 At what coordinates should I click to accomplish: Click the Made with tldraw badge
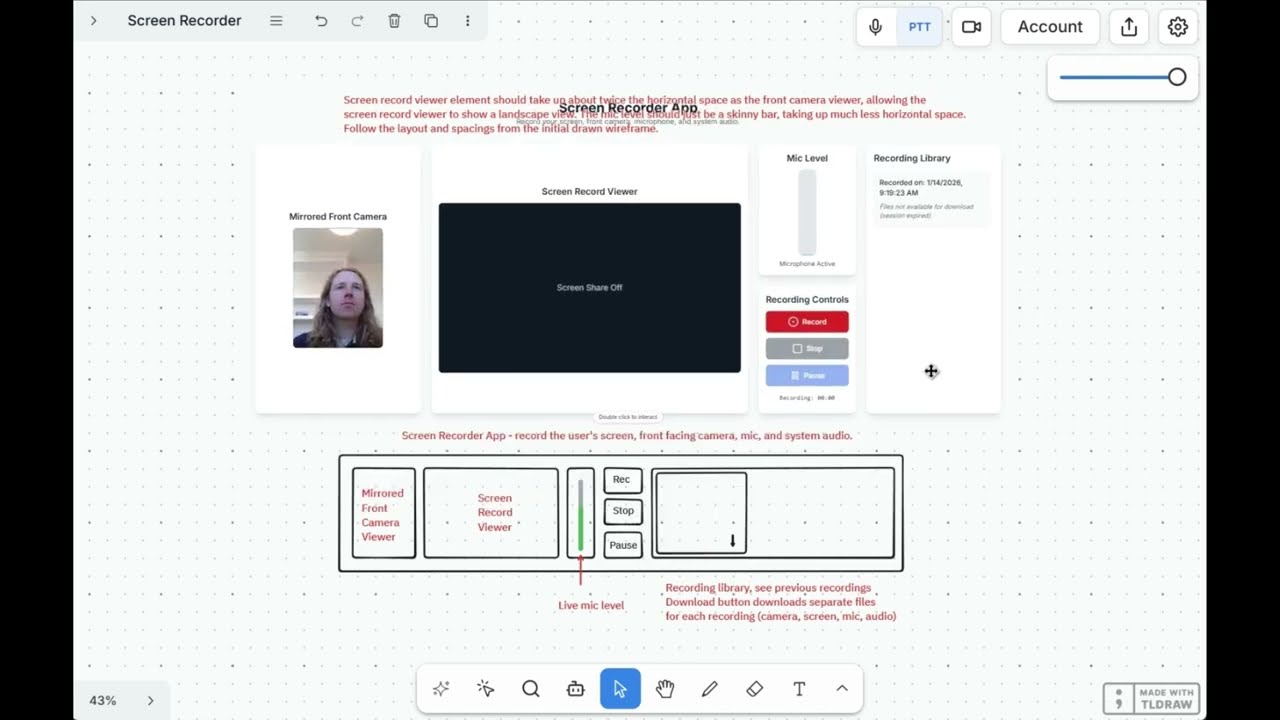tap(1151, 698)
